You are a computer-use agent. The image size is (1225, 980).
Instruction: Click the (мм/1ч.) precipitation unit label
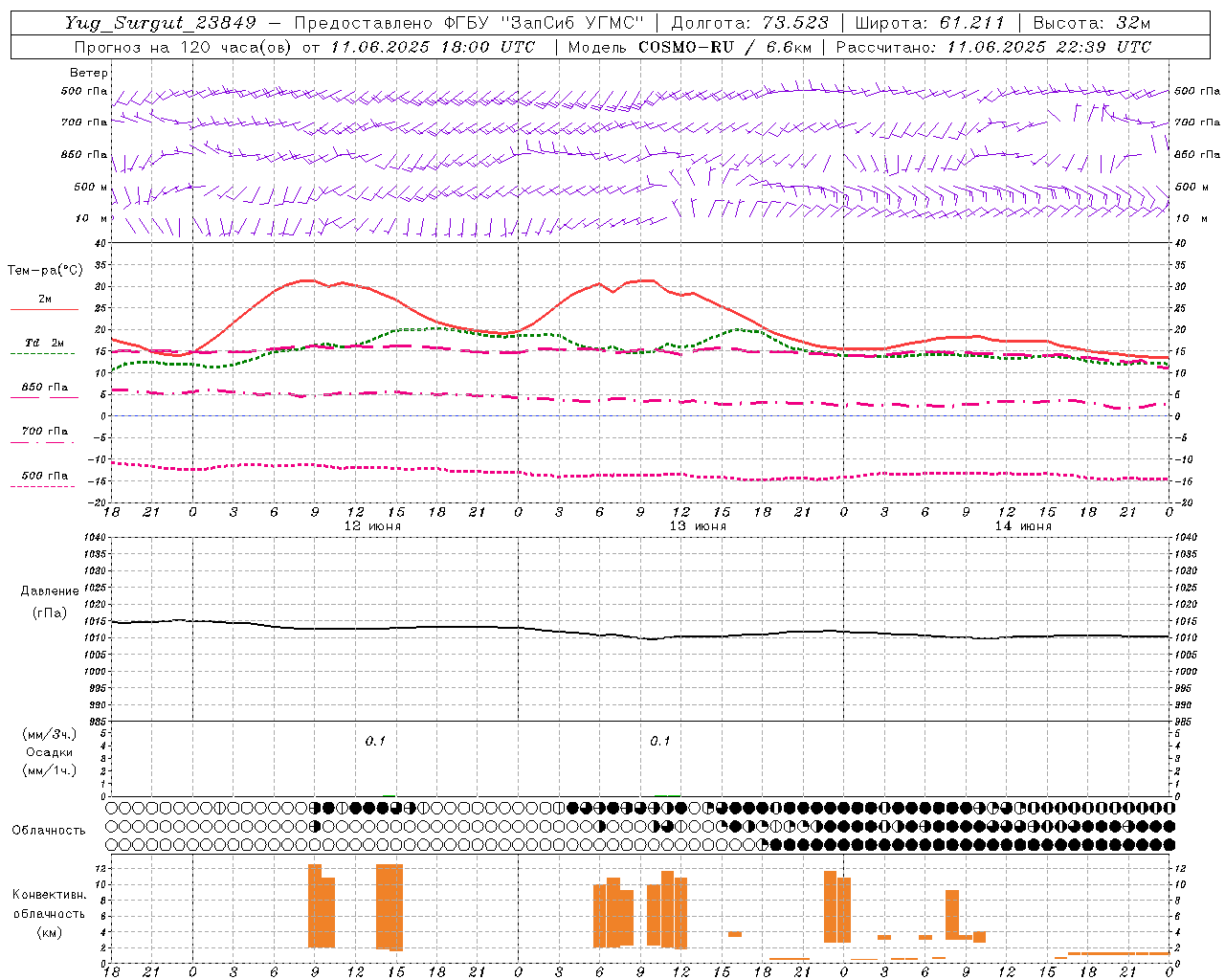click(50, 770)
